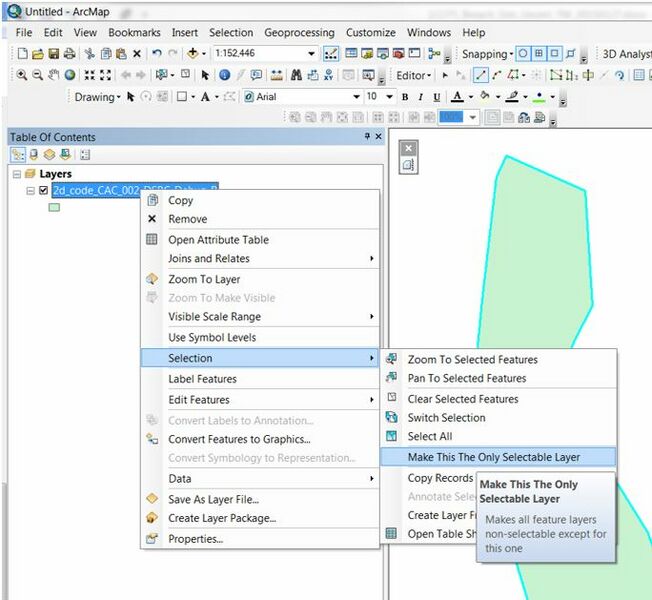Choose Switch Selection

tap(498, 417)
